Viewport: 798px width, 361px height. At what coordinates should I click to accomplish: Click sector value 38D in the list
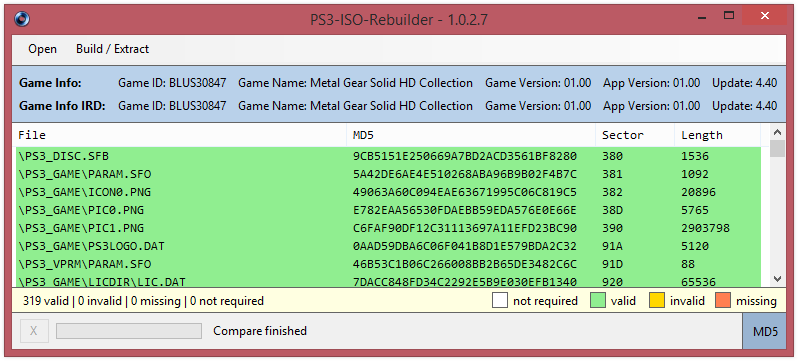(x=612, y=210)
